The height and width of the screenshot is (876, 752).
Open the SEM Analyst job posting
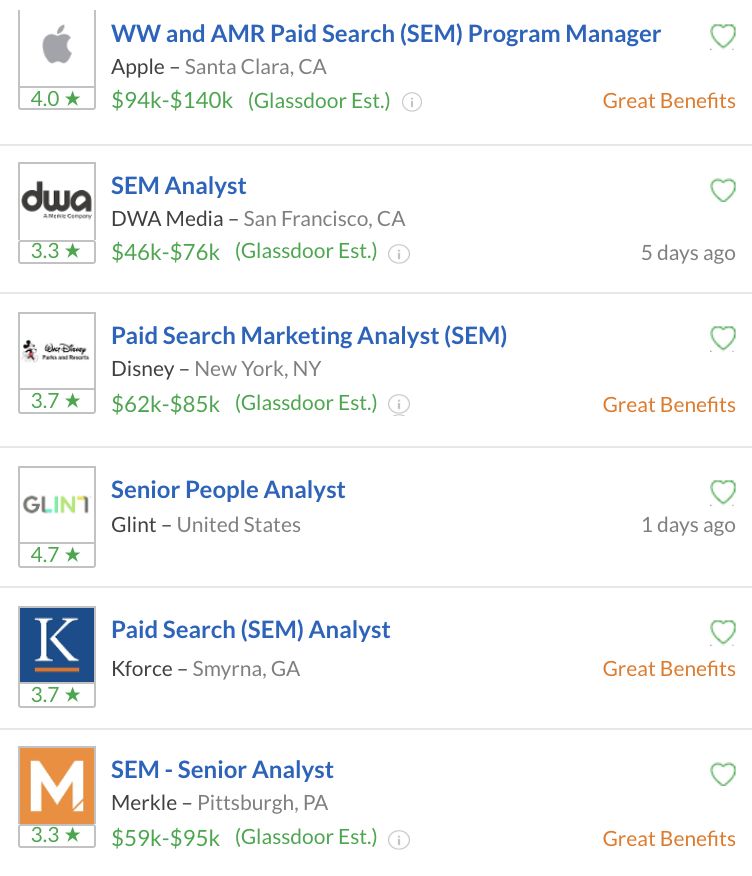(179, 186)
